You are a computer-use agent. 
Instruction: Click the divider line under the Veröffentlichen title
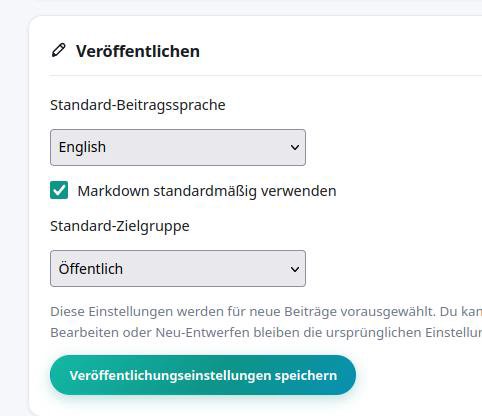point(265,75)
